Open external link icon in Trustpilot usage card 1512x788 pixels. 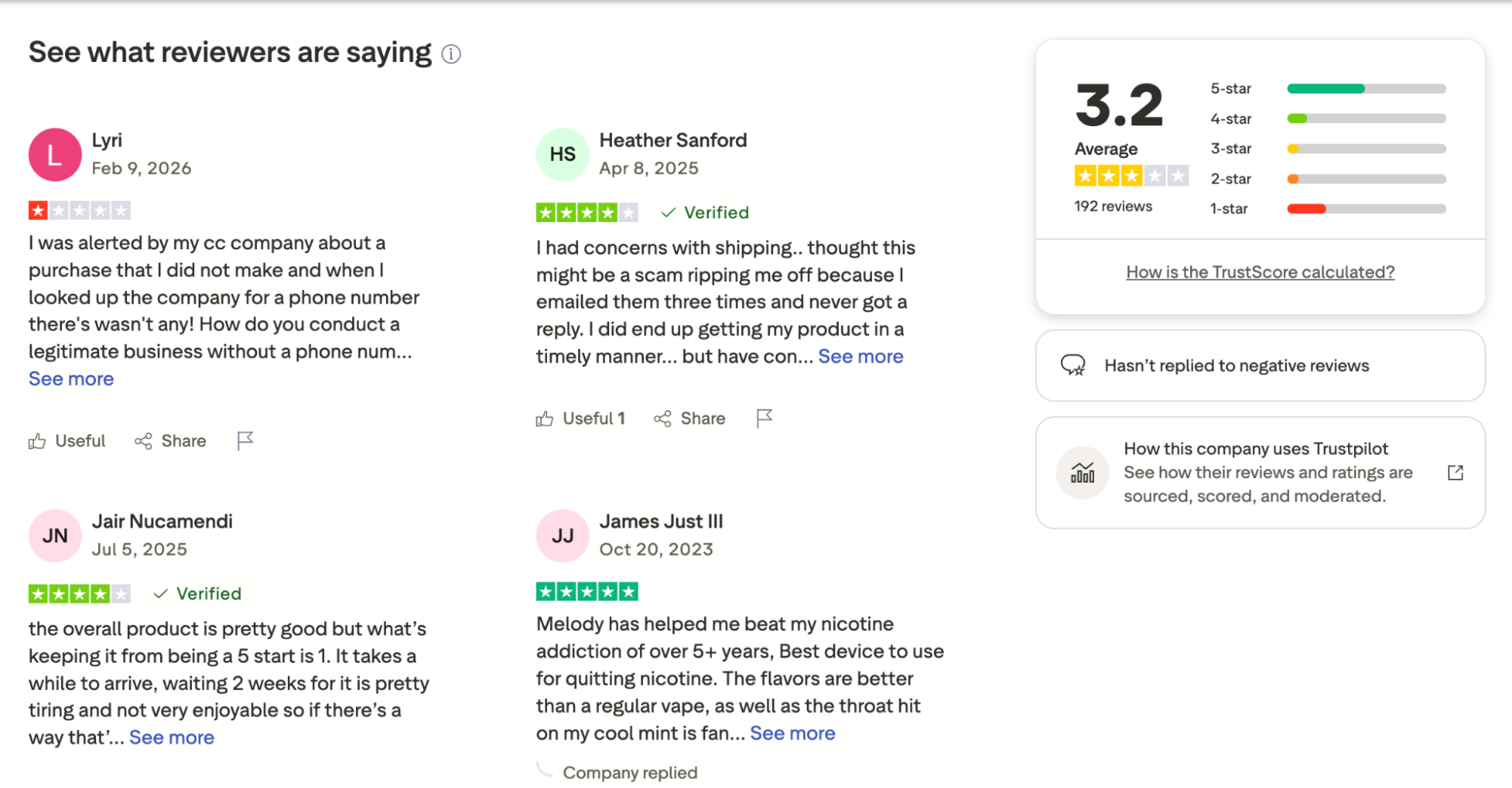point(1455,473)
